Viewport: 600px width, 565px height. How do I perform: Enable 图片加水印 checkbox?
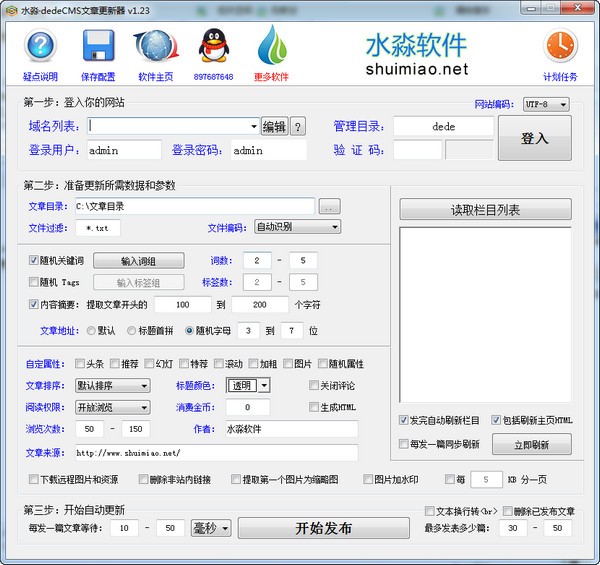(x=368, y=479)
